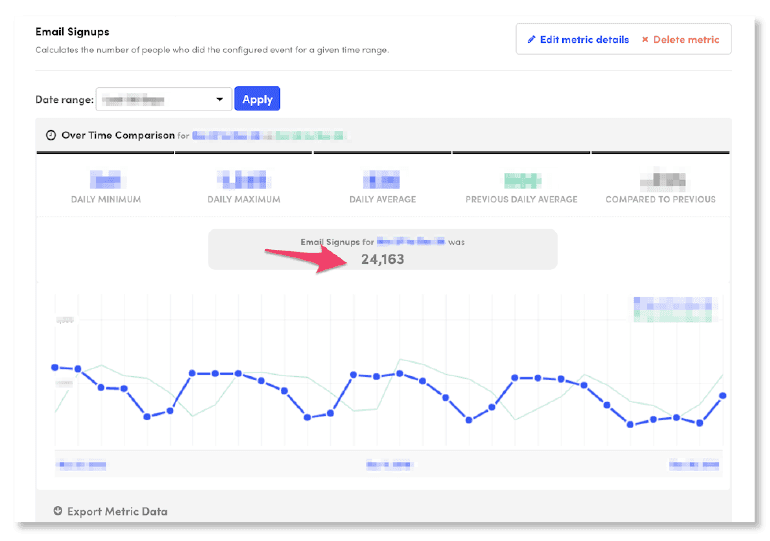The image size is (770, 541).
Task: Click the blurred date range link in comparison header
Action: coord(269,135)
